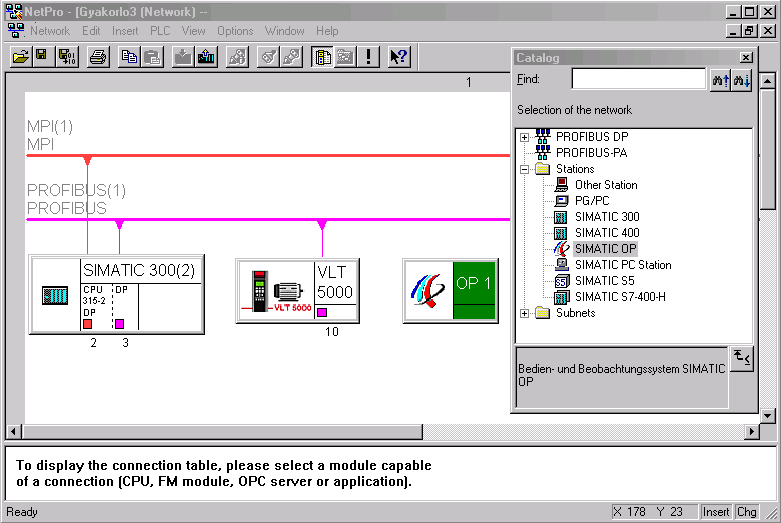Click the horizontal scrollbar left arrow
This screenshot has width=781, height=523.
(x=13, y=431)
